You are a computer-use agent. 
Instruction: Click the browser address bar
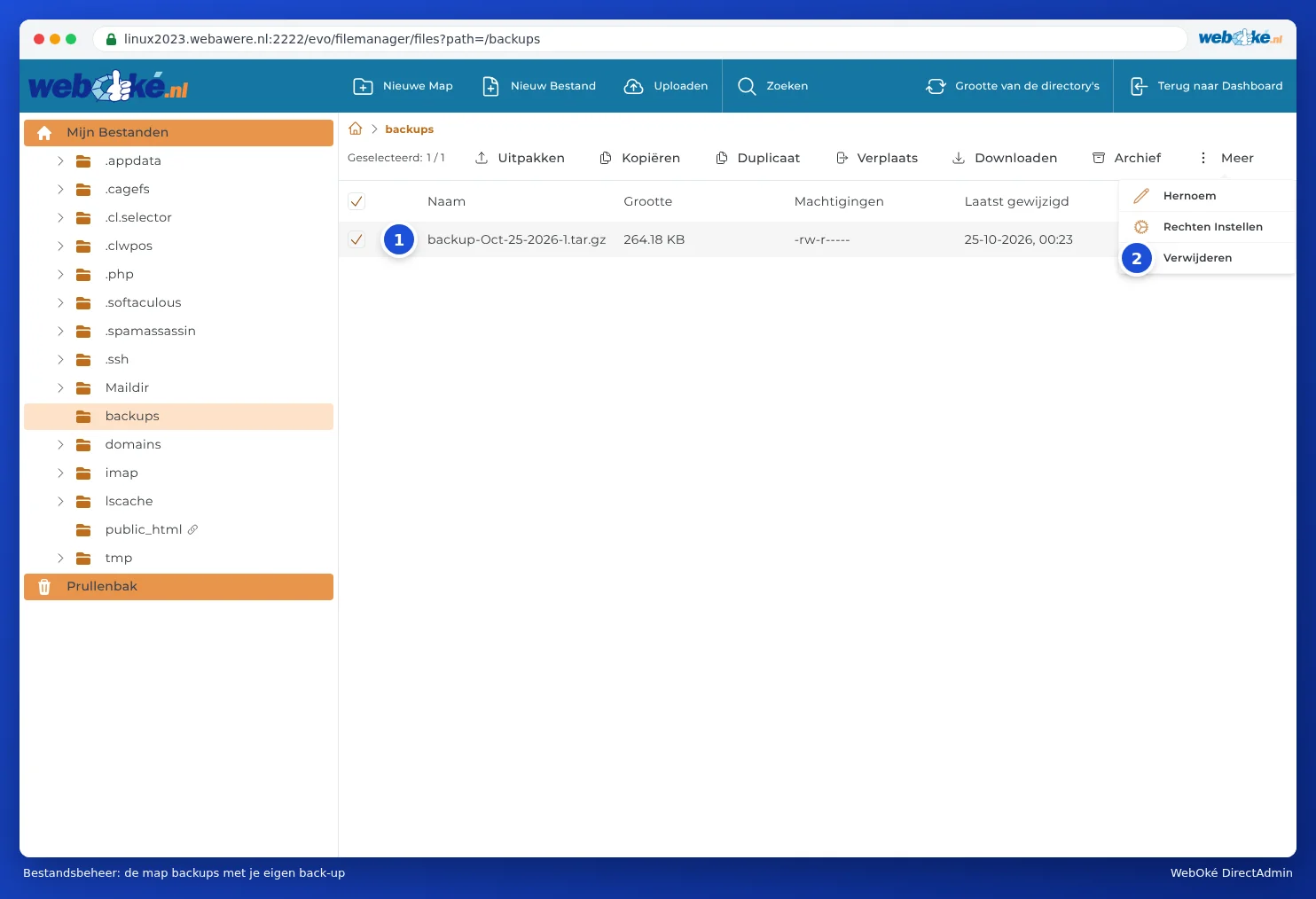(x=640, y=39)
